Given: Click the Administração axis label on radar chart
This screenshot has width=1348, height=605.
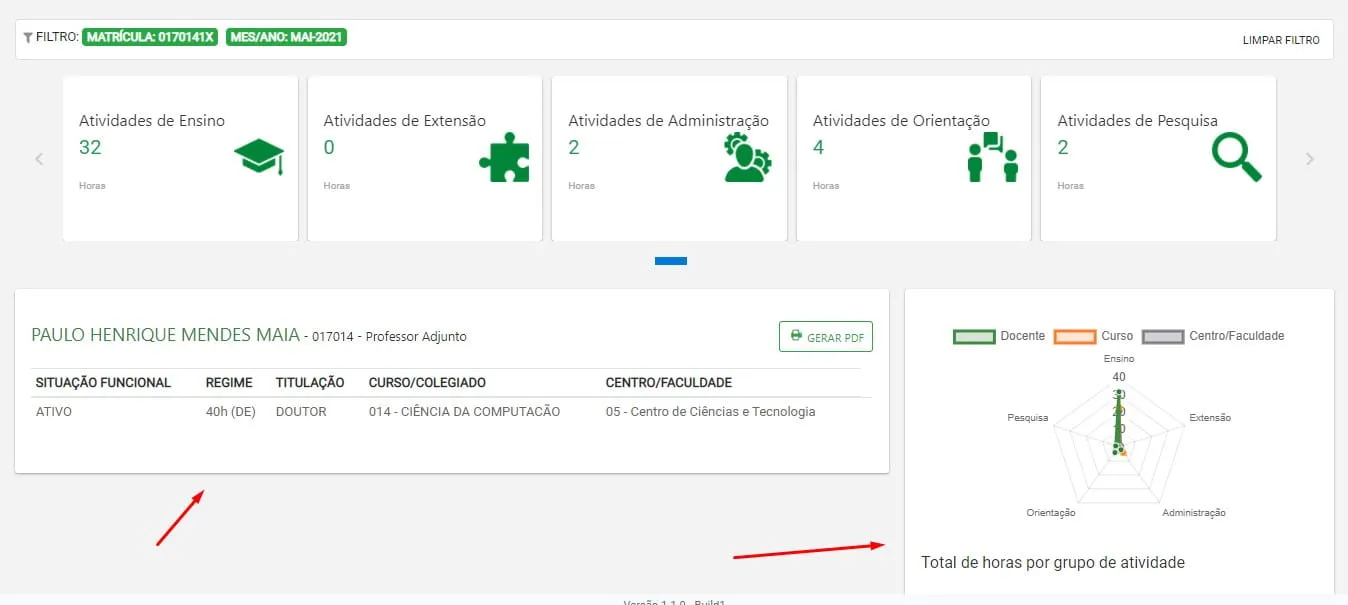Looking at the screenshot, I should pyautogui.click(x=1194, y=512).
